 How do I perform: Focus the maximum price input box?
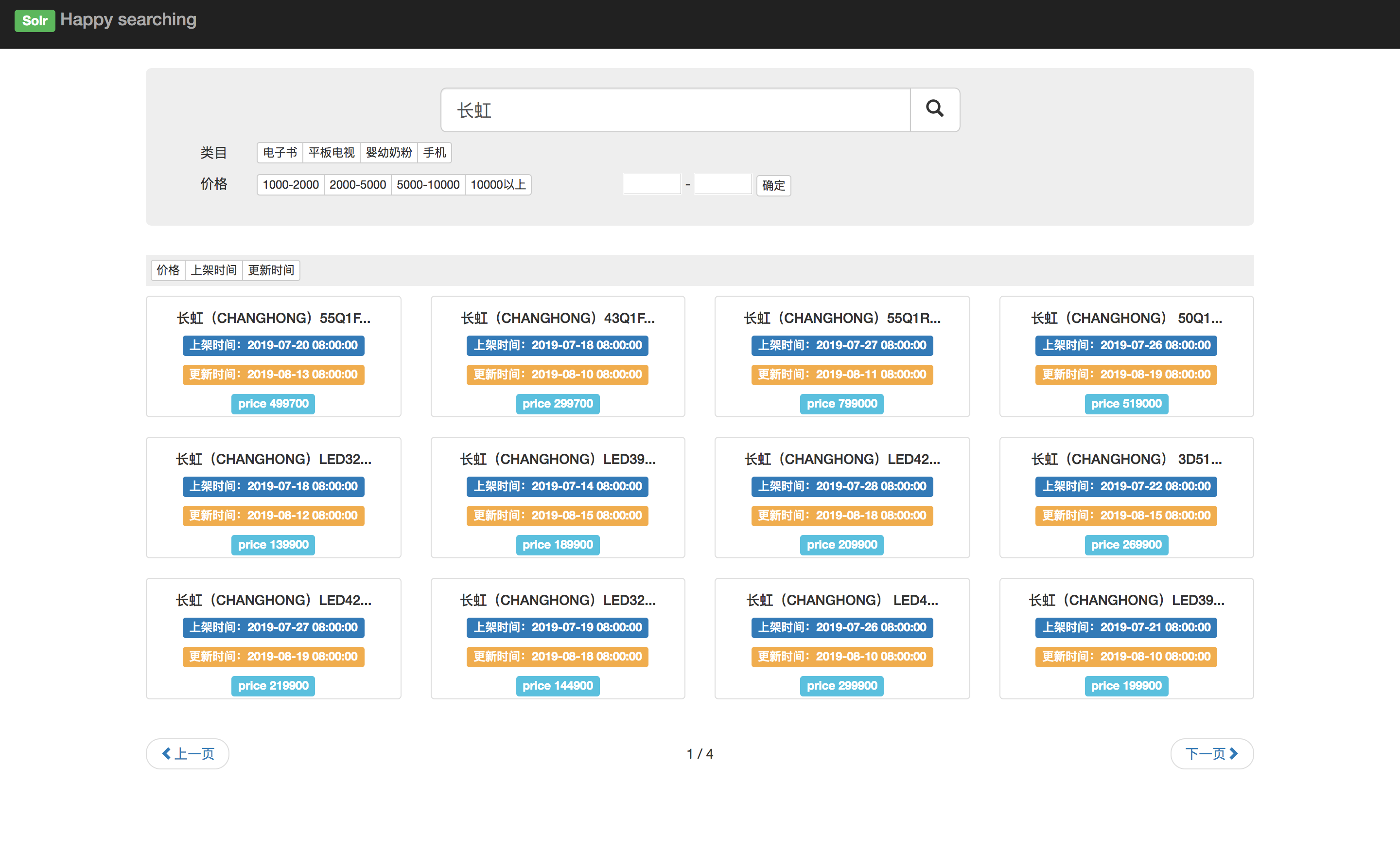tap(723, 184)
